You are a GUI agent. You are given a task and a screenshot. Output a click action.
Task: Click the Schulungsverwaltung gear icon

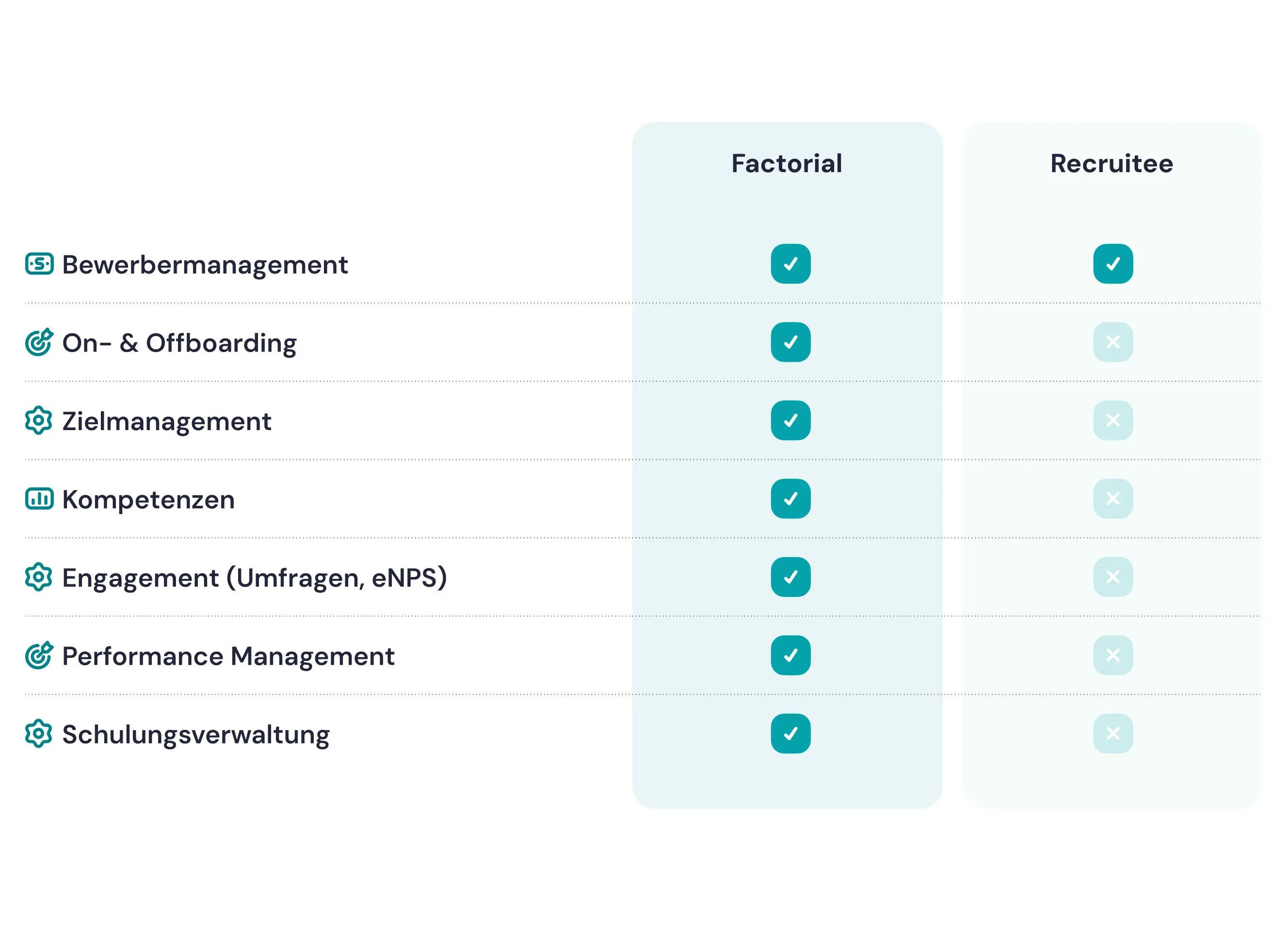coord(39,734)
